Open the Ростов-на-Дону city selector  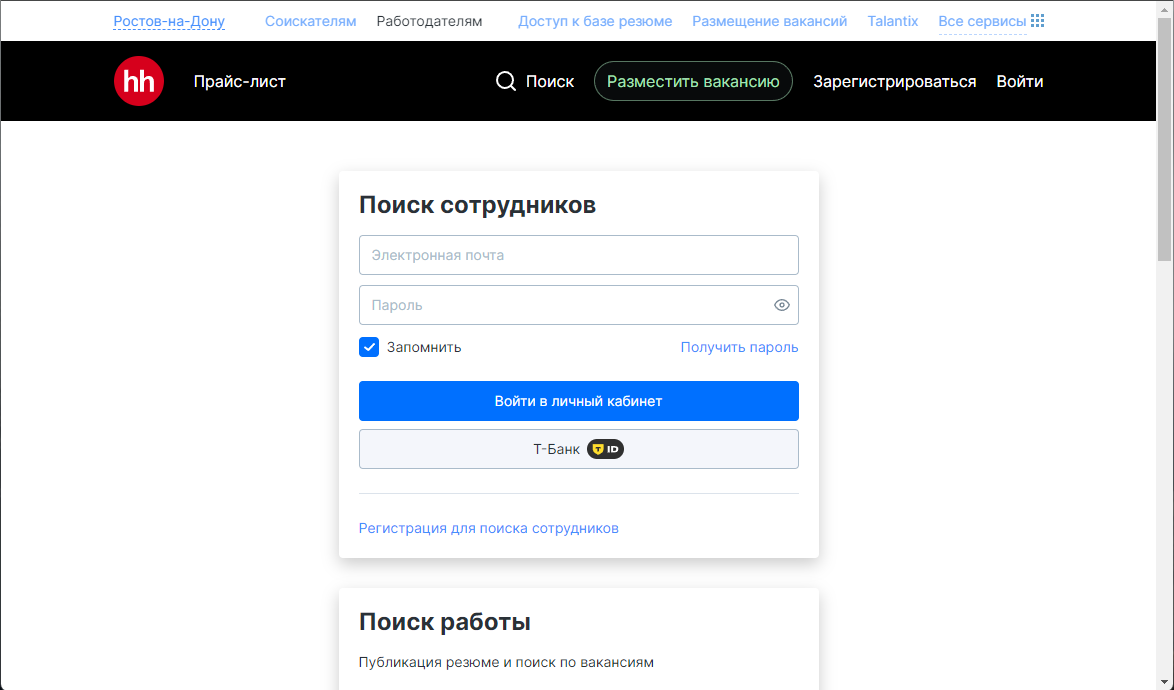pyautogui.click(x=169, y=22)
